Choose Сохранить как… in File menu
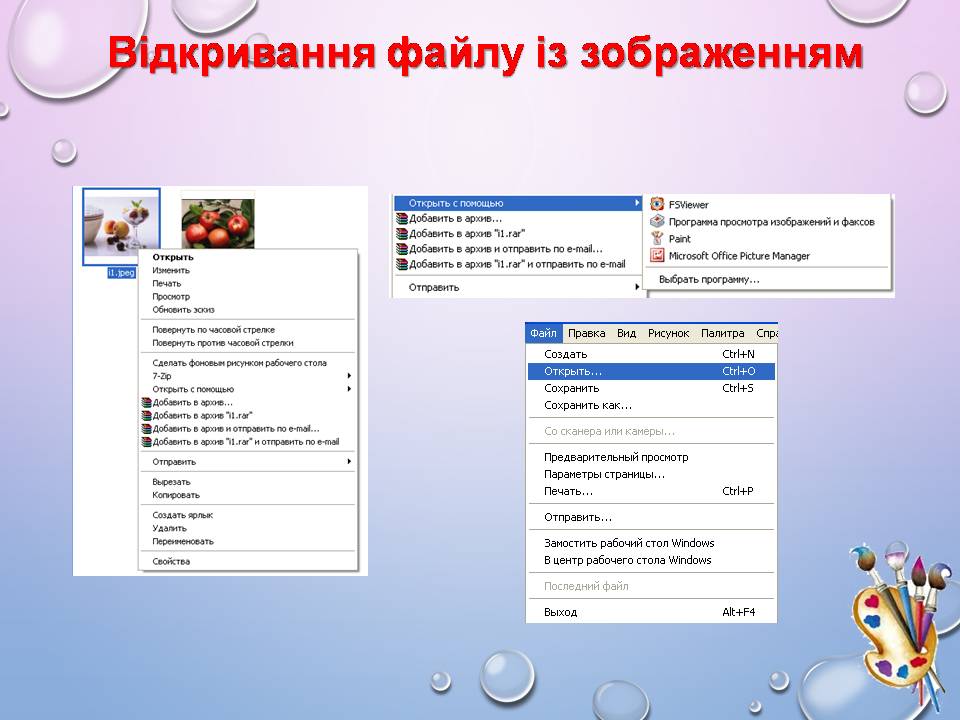This screenshot has height=720, width=960. point(588,405)
